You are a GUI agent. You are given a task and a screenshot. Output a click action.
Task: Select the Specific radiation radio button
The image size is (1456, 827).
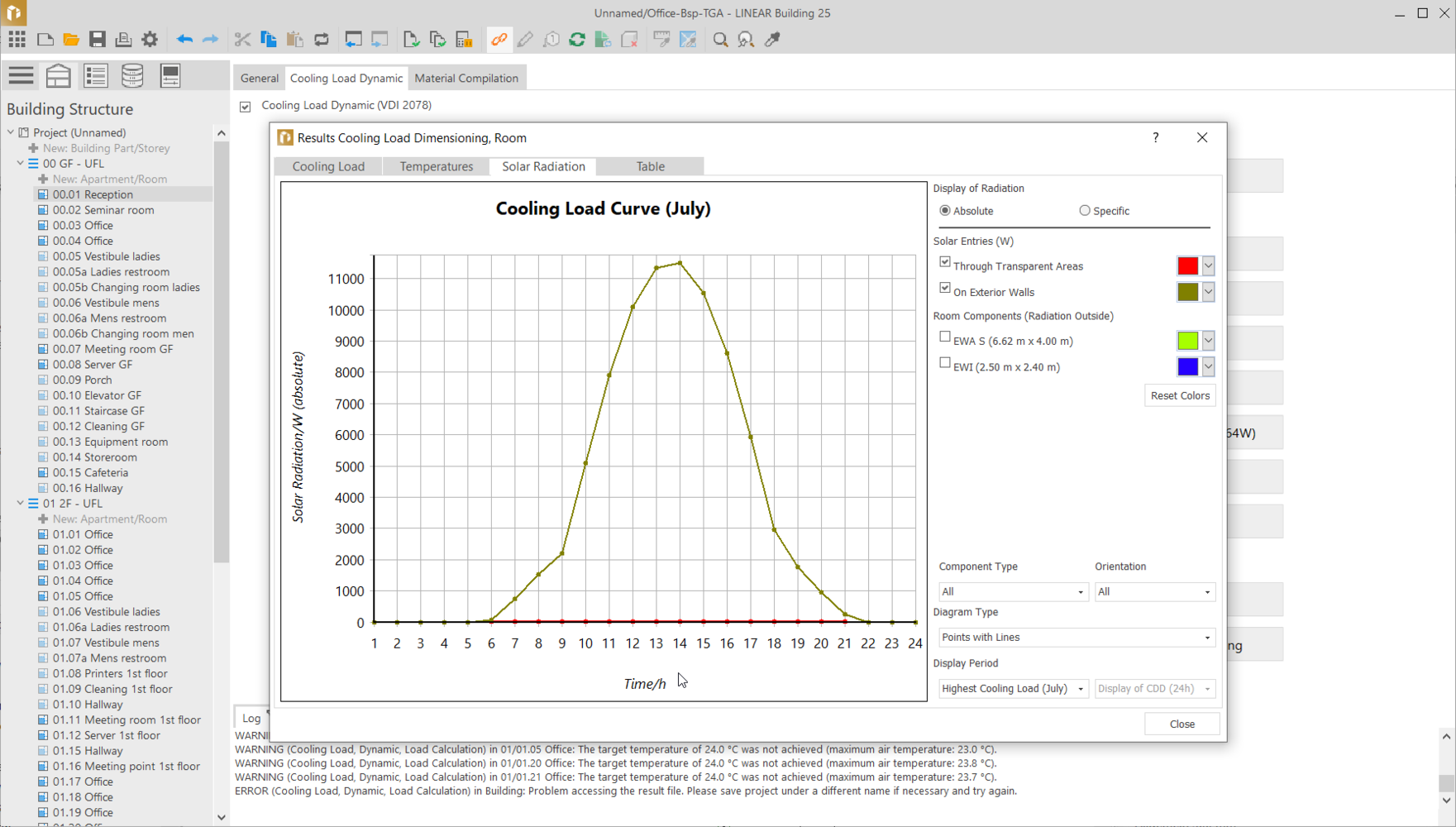click(1084, 211)
